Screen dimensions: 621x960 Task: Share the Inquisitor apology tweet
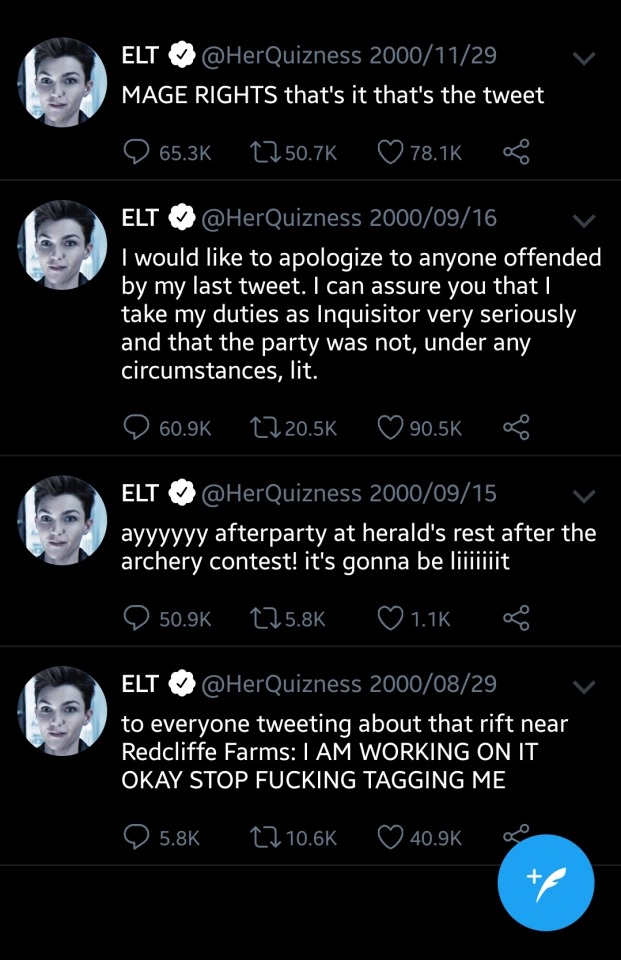tap(515, 427)
